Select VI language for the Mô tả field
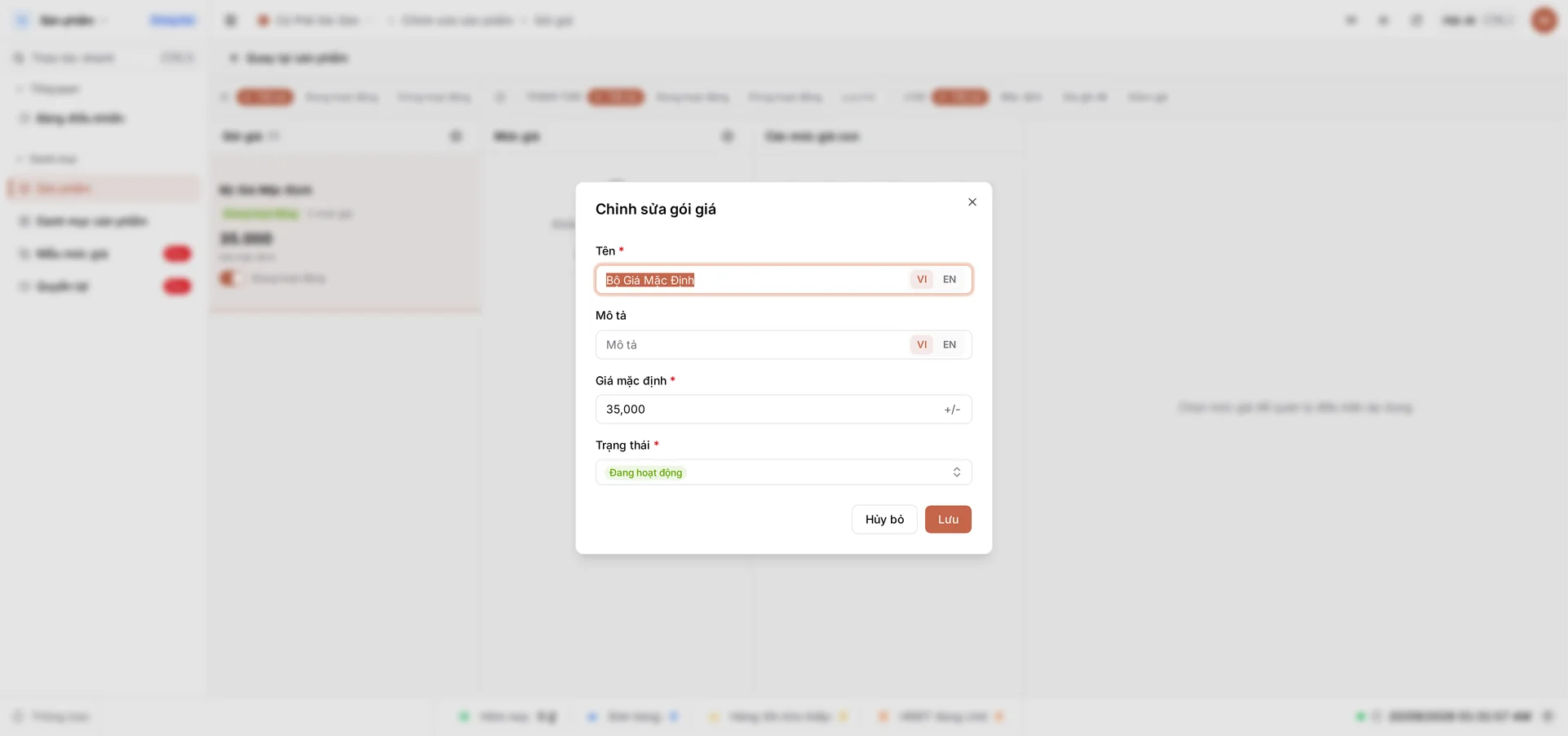 (921, 345)
